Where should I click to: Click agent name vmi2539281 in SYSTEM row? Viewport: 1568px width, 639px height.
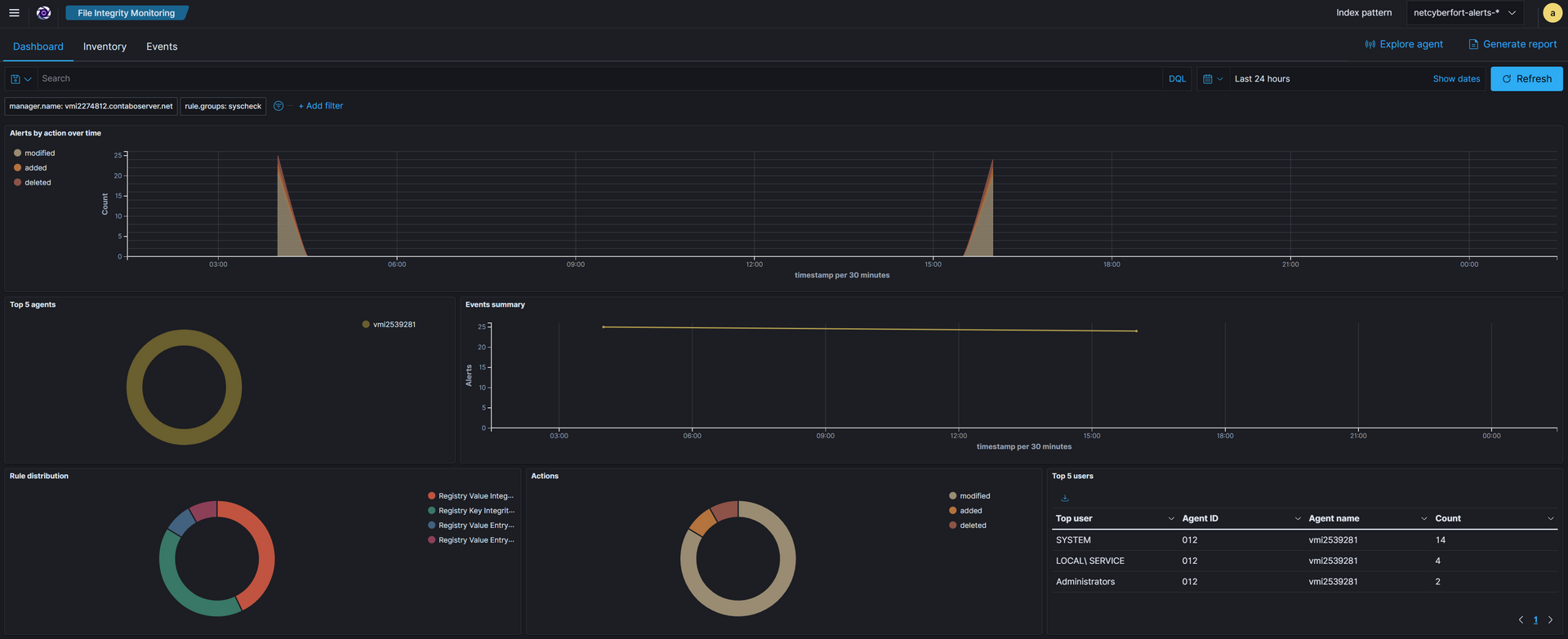tap(1333, 540)
